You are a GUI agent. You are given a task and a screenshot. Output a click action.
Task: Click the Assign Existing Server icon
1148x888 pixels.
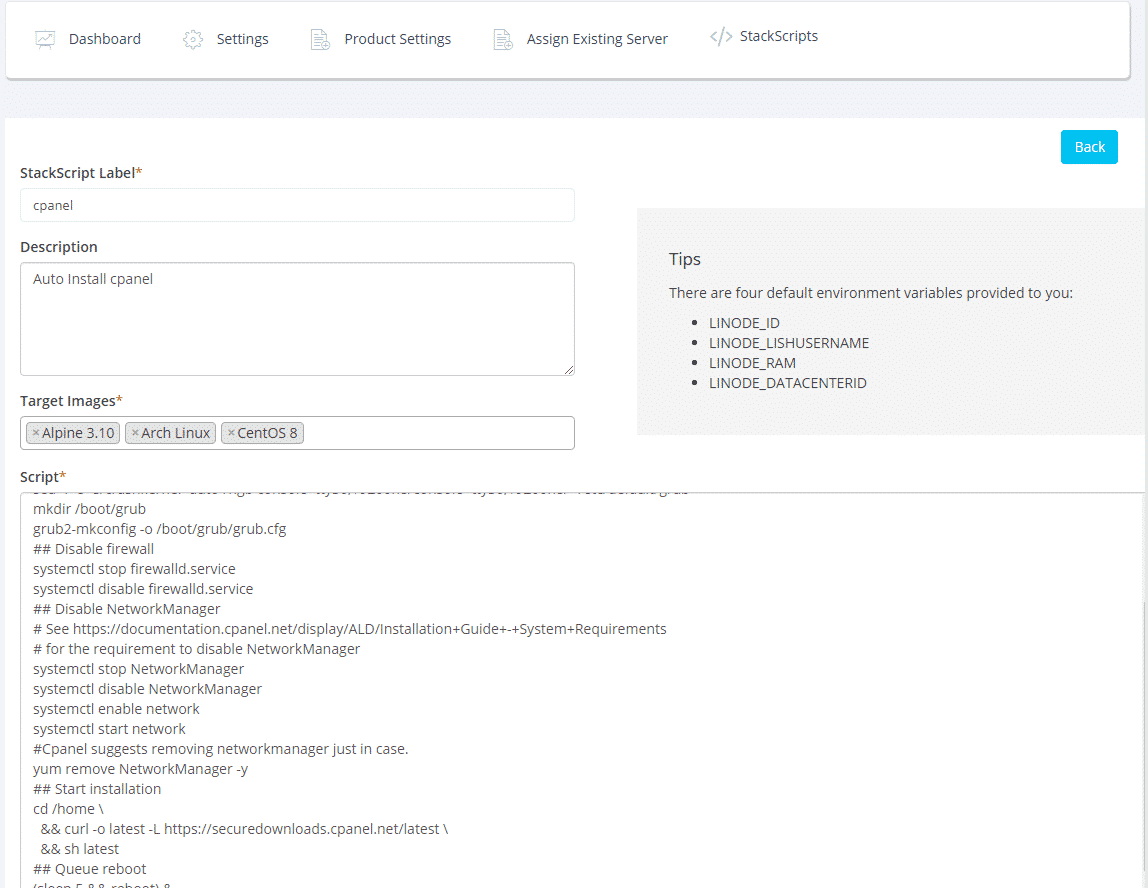click(x=503, y=40)
